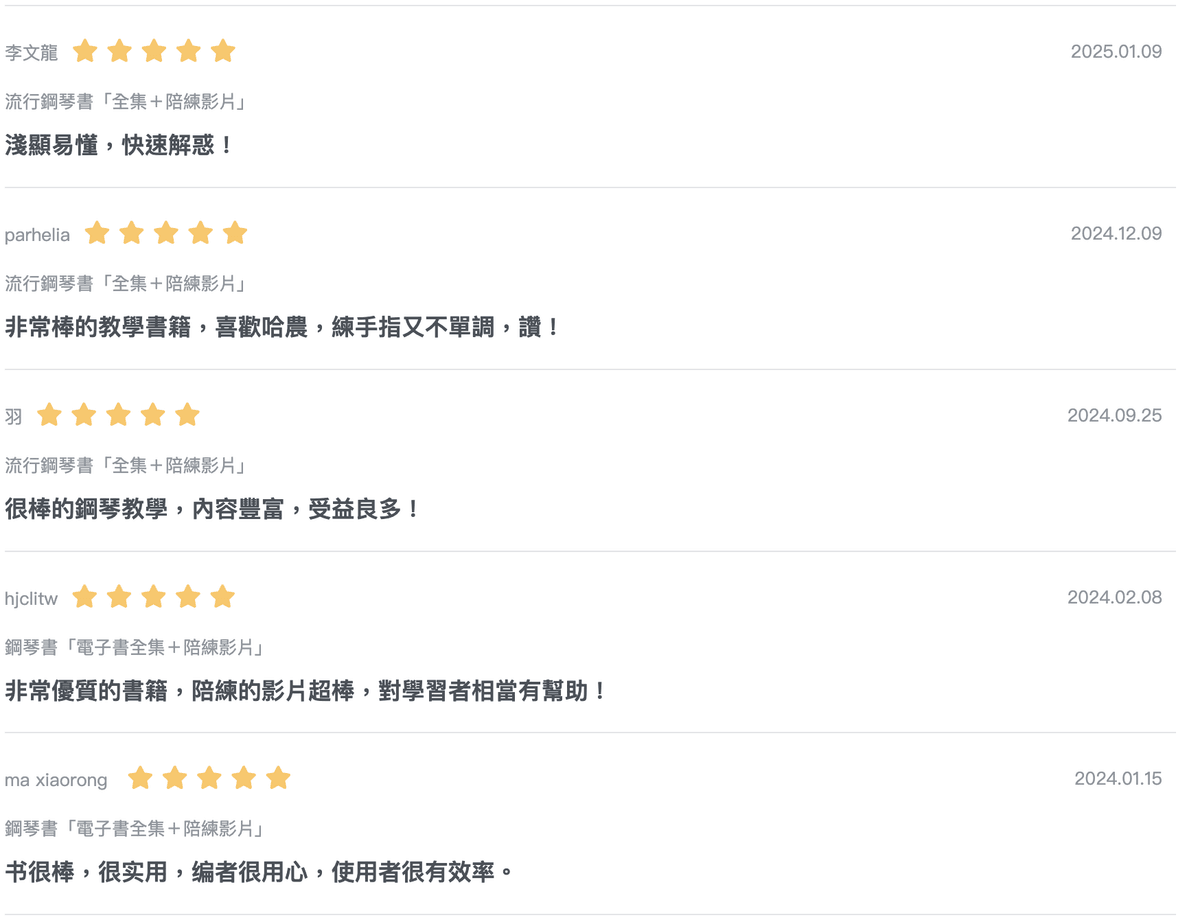Click the review text 很棒的鋼琴教學,內容豐富

pos(213,510)
